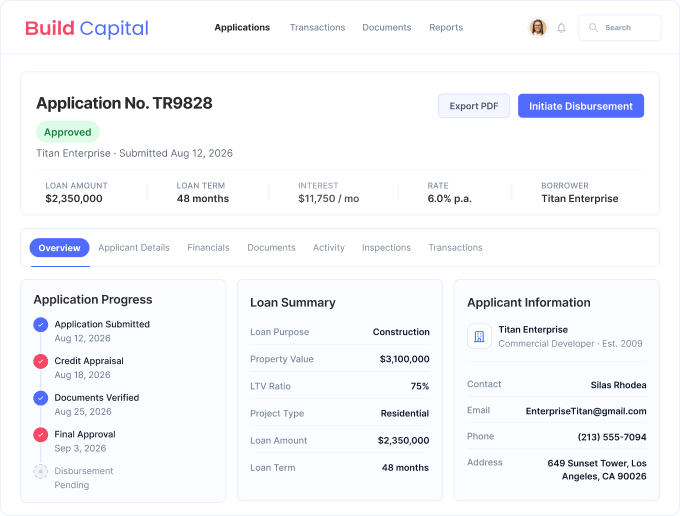The image size is (680, 516).
Task: Click the Application Progress heading
Action: click(x=93, y=300)
